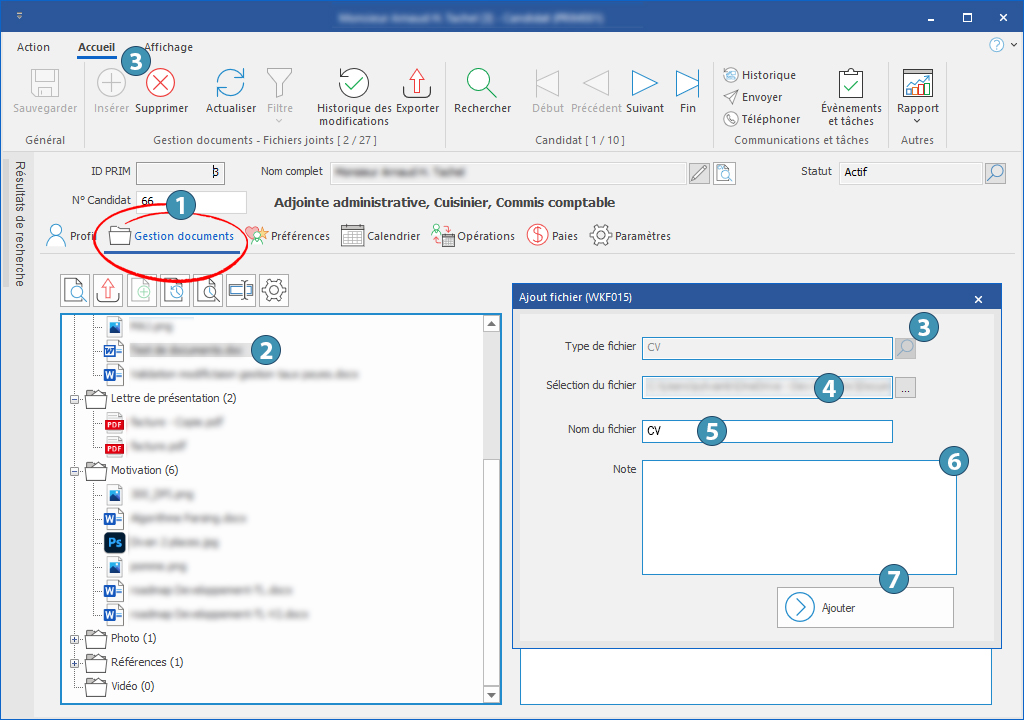The width and height of the screenshot is (1024, 720).
Task: Click the document tree scrollbar down arrow
Action: point(491,695)
